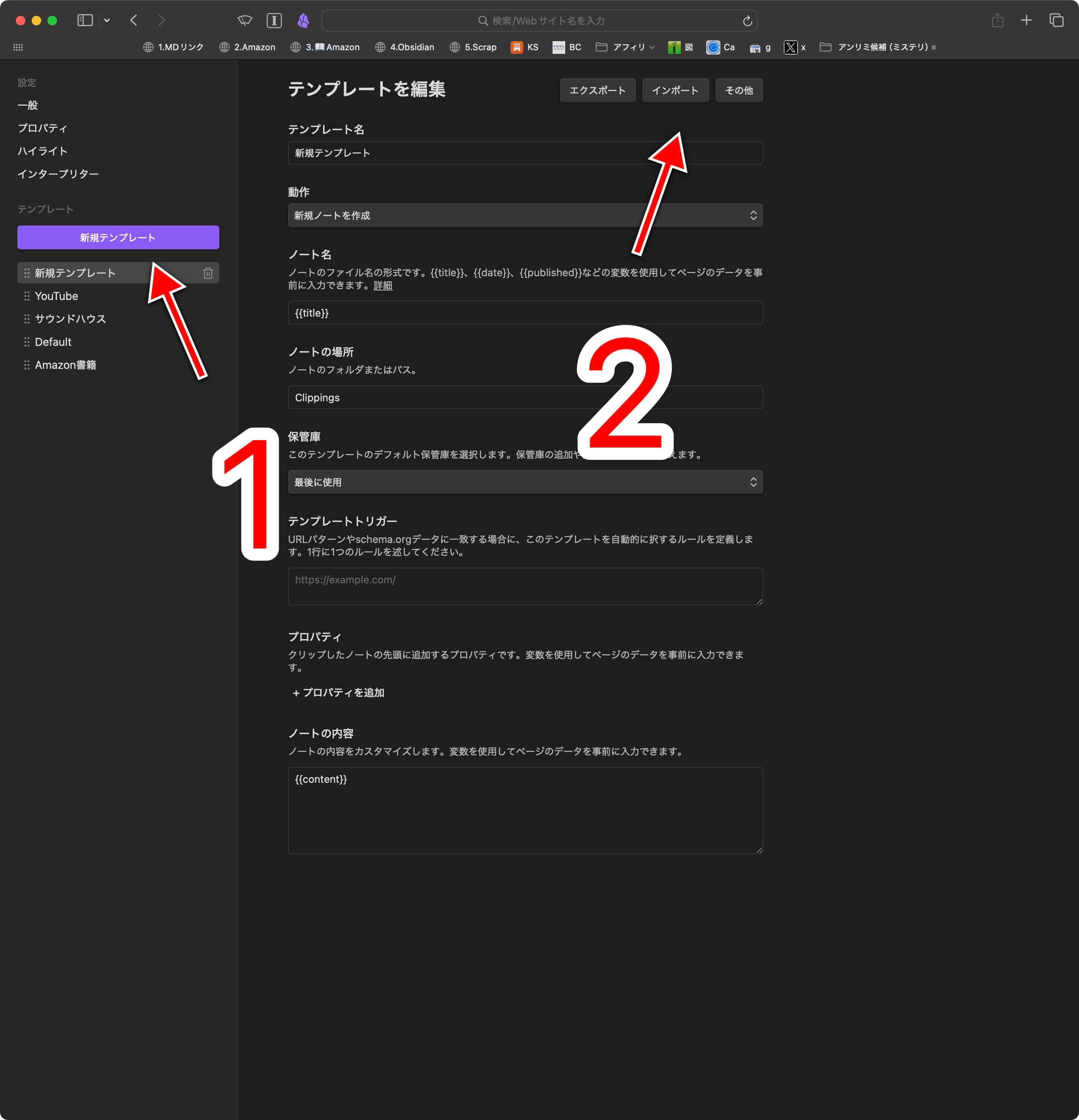Open the 動作 dropdown 新規ノートを作成
1079x1120 pixels.
[x=525, y=215]
